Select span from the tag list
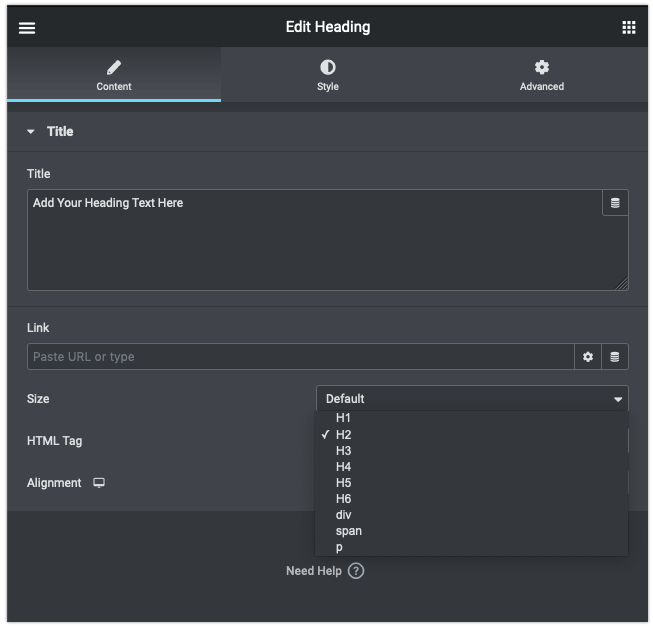This screenshot has width=653, height=627. (349, 531)
